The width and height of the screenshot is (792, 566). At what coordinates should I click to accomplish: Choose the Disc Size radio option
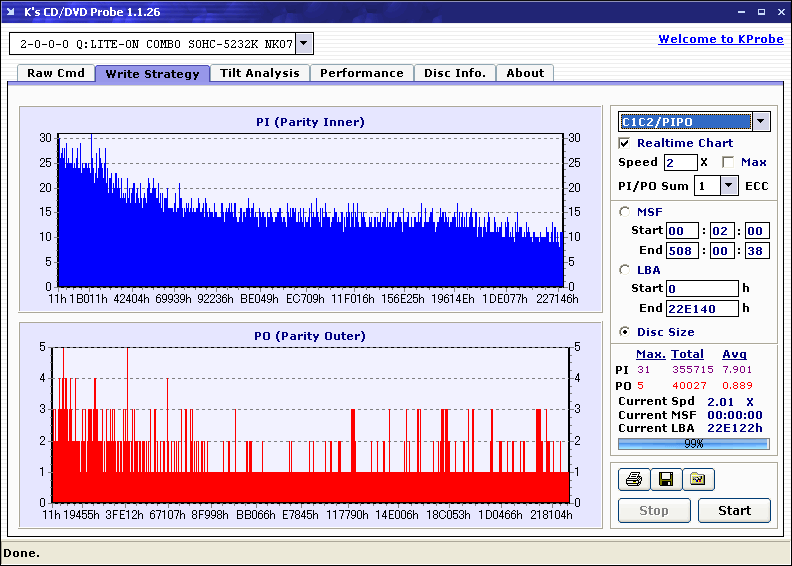[x=625, y=332]
